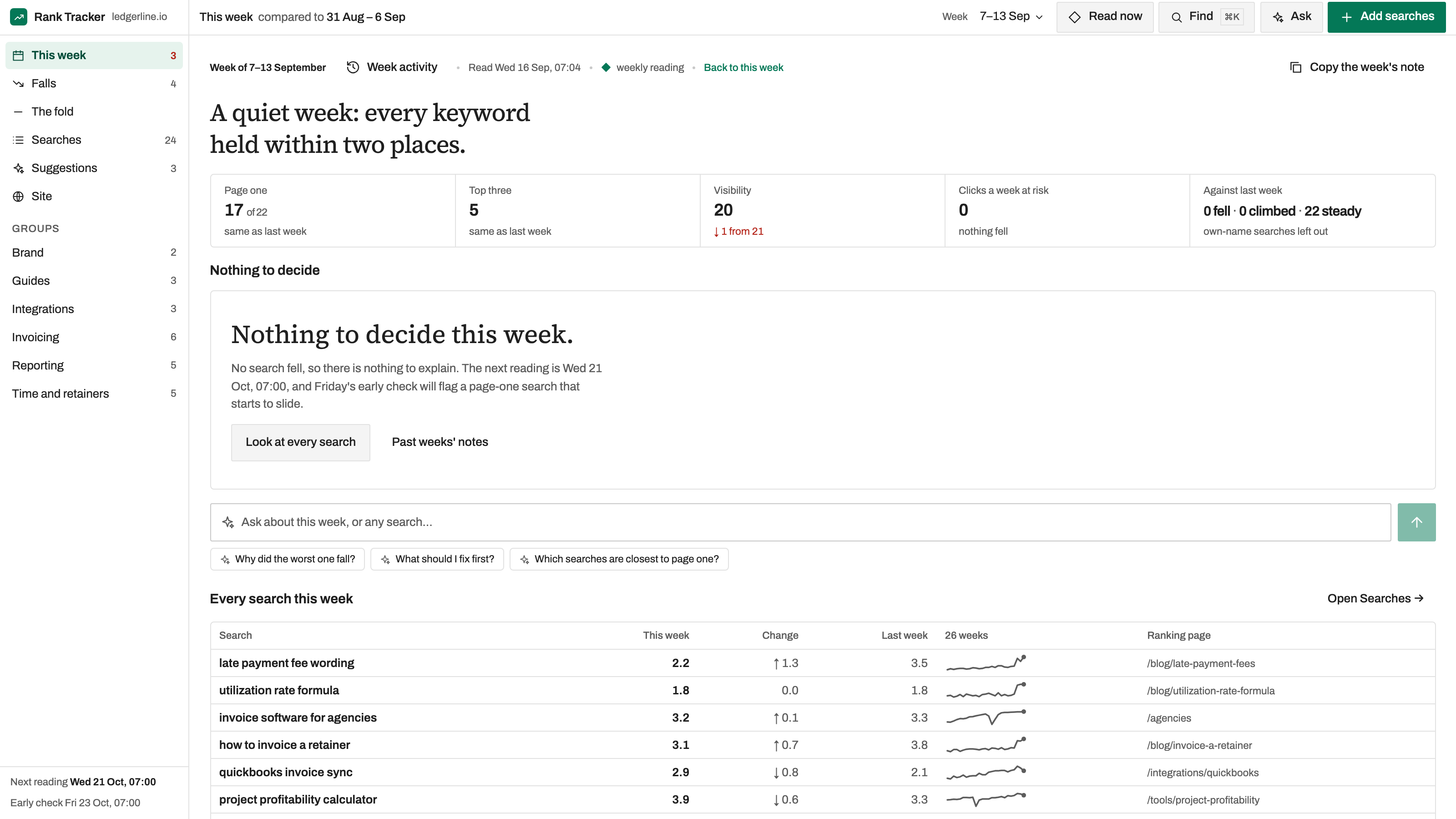Viewport: 1456px width, 819px height.
Task: Open the Time and retainers group
Action: pyautogui.click(x=94, y=394)
